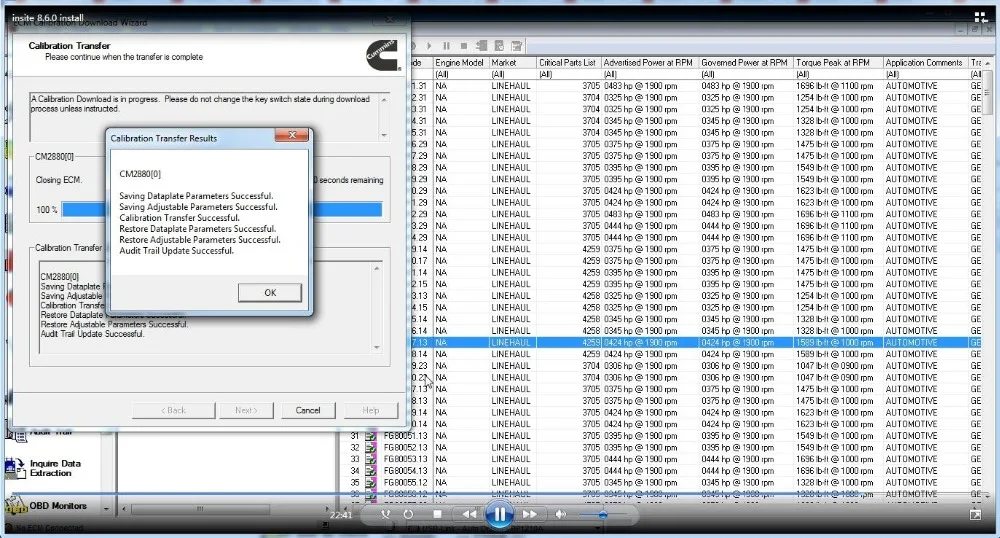This screenshot has width=1000, height=538.
Task: Click OK in Calibration Transfer Results dialog
Action: 270,293
